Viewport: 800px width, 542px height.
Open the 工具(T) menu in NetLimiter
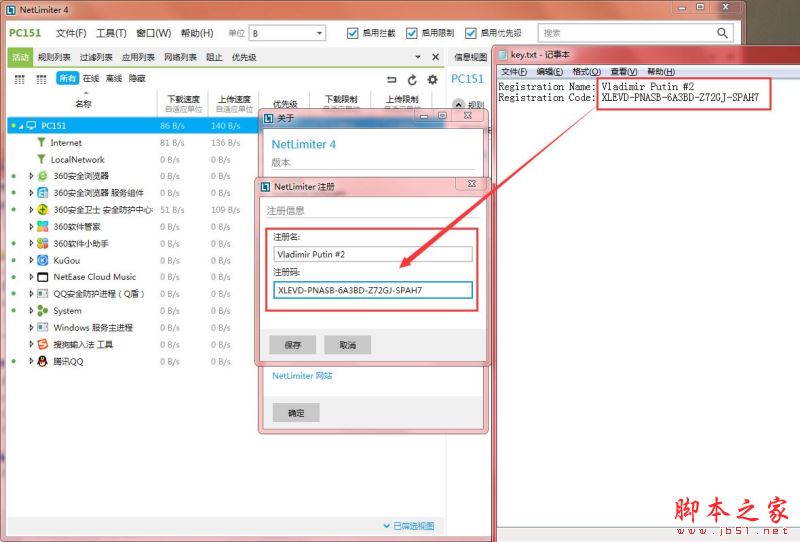pyautogui.click(x=111, y=33)
